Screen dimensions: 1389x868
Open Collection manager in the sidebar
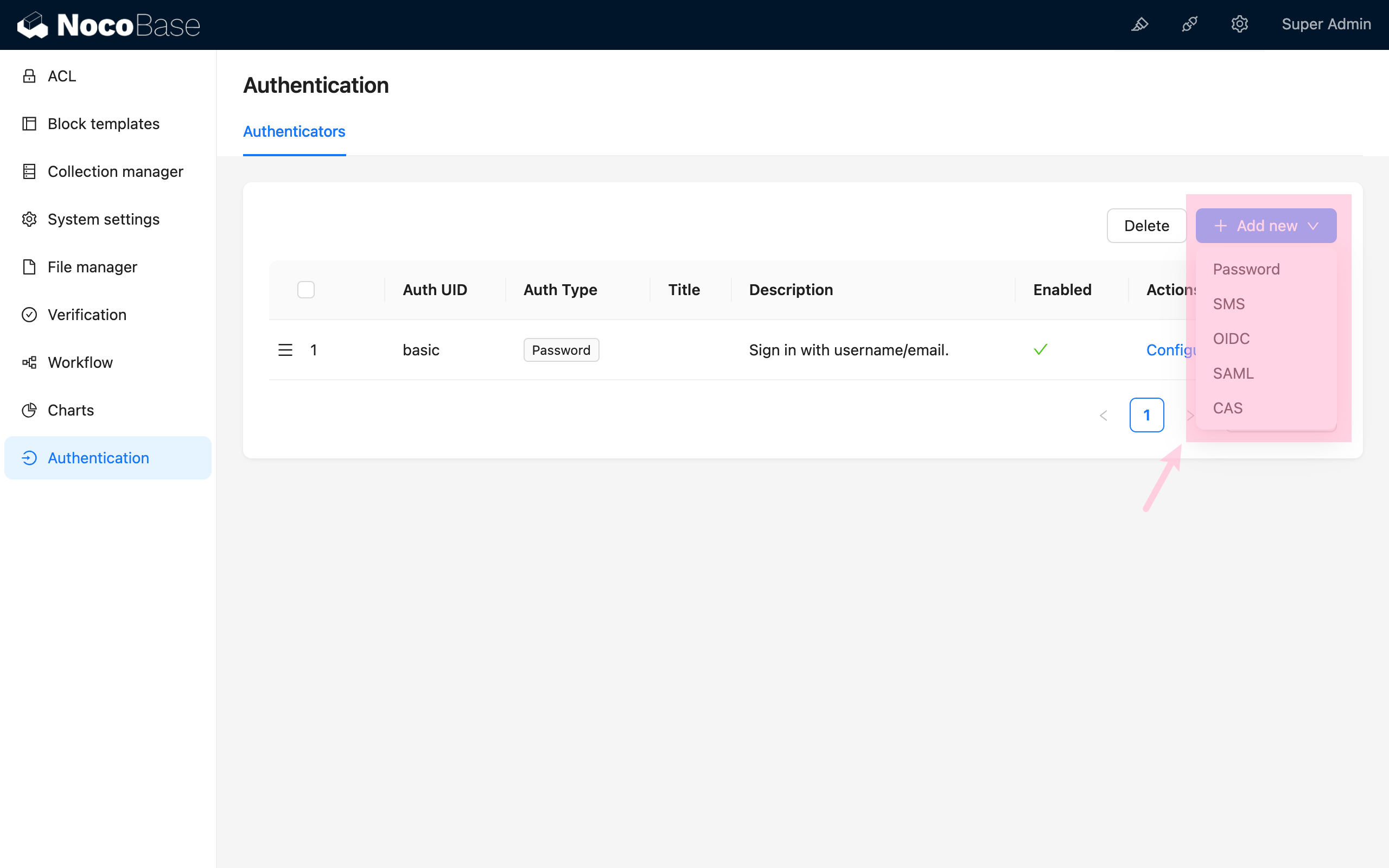[x=115, y=171]
